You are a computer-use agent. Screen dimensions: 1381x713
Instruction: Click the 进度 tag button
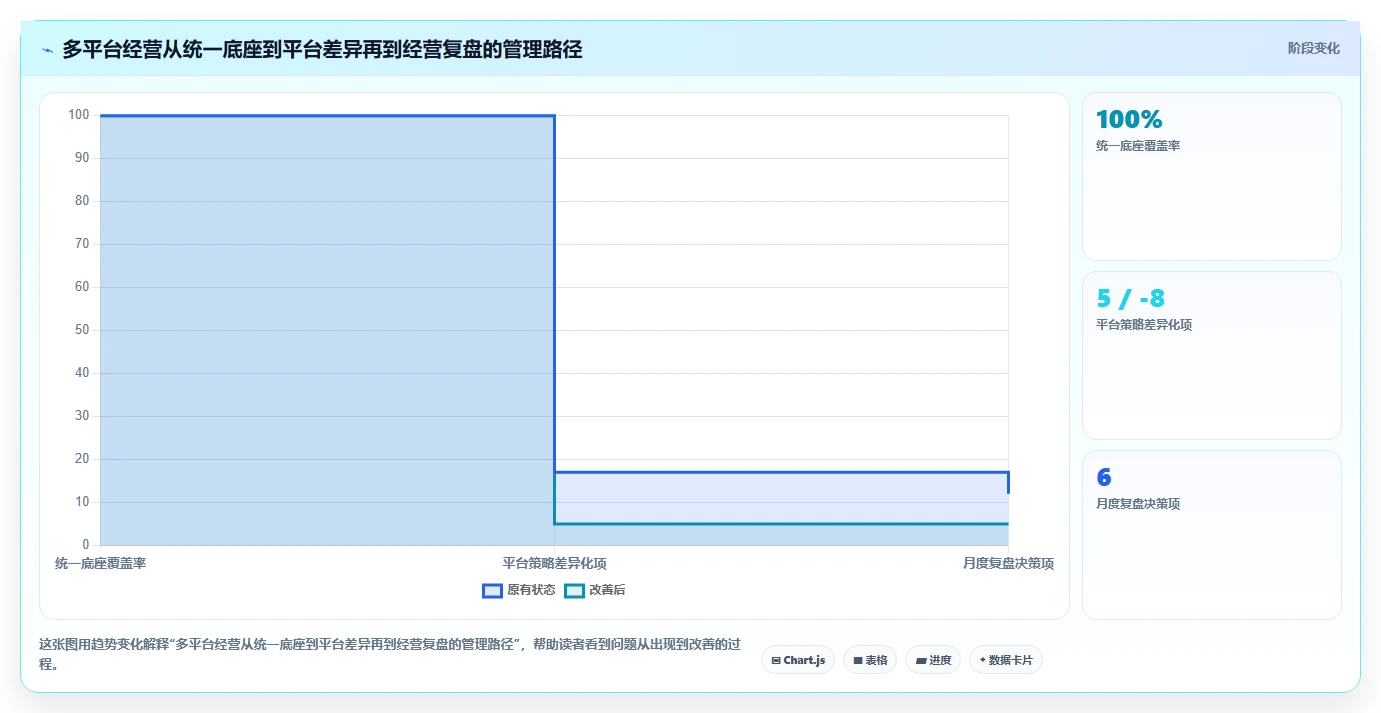pos(933,660)
